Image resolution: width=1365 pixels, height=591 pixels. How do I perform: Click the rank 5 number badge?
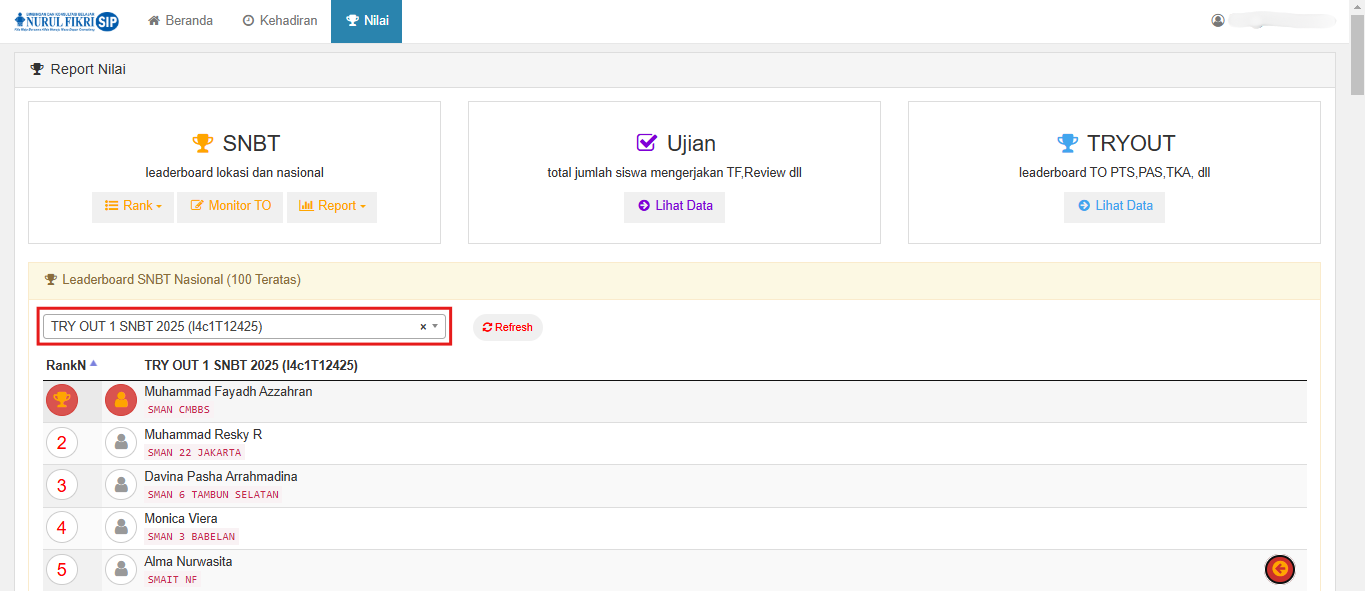tap(62, 569)
